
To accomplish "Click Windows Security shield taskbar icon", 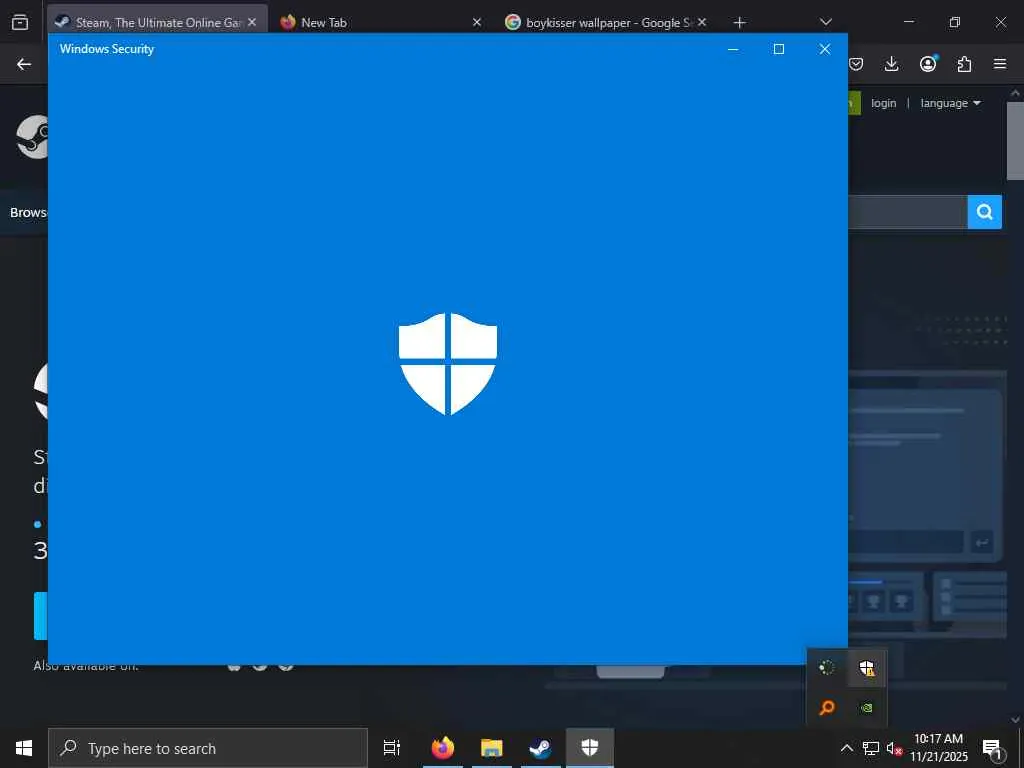I will [590, 748].
